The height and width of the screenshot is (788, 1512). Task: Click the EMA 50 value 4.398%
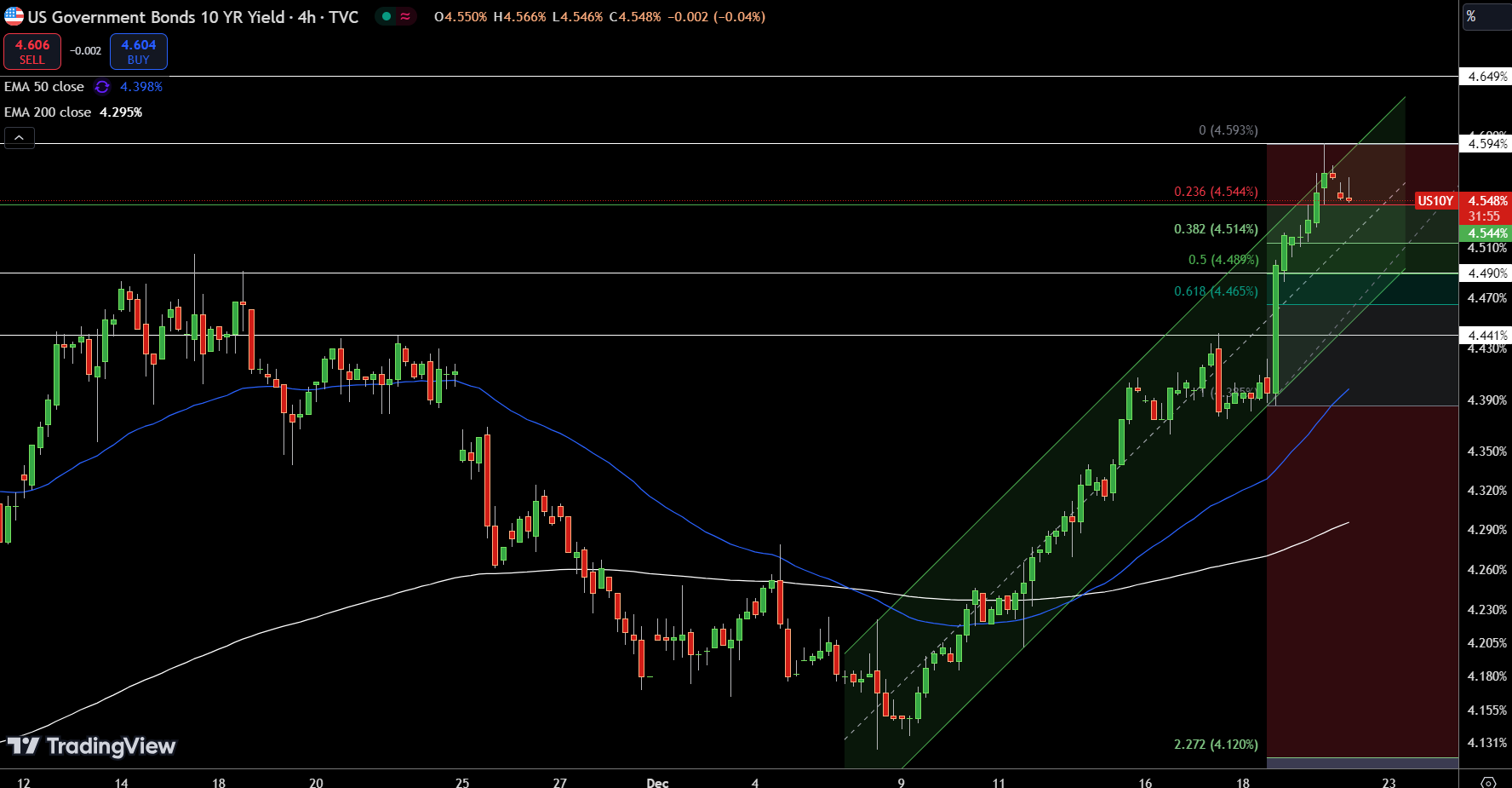coord(141,87)
